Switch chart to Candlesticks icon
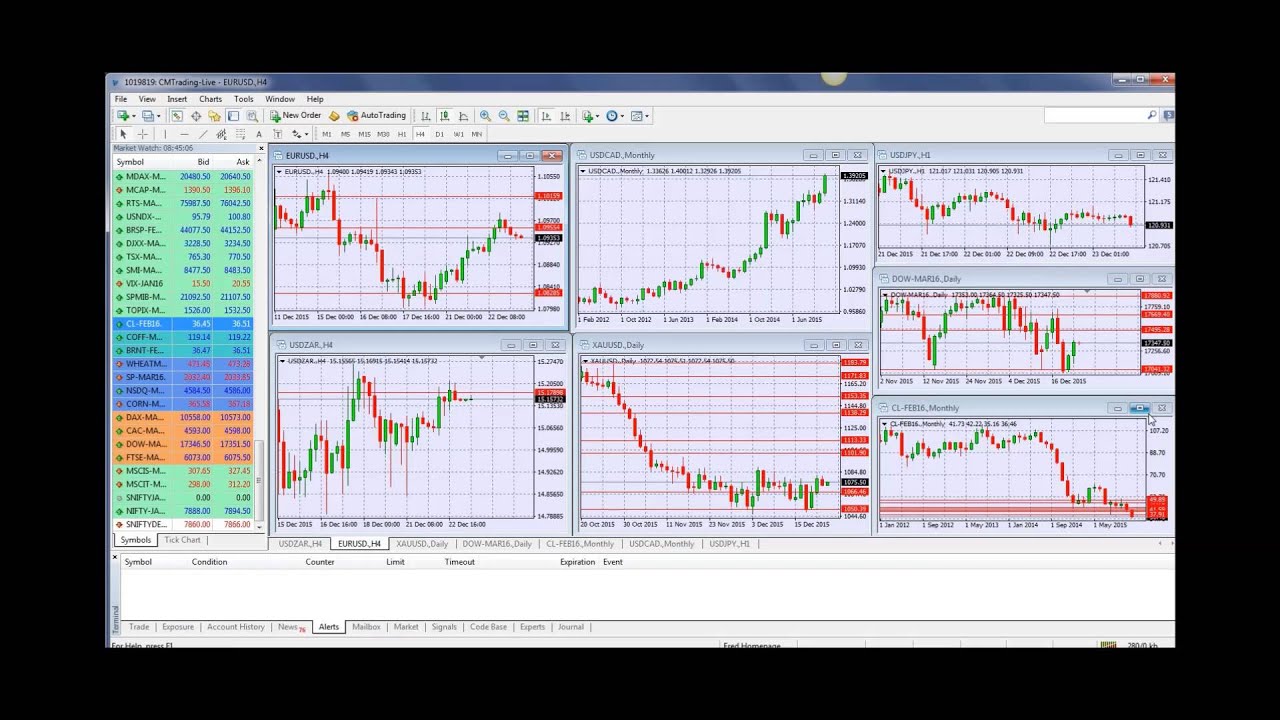Screen dimensions: 1280x720 [444, 116]
